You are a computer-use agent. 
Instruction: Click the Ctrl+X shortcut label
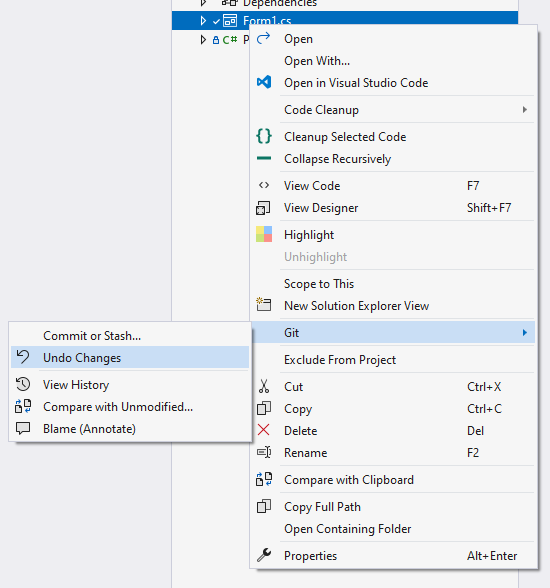484,387
